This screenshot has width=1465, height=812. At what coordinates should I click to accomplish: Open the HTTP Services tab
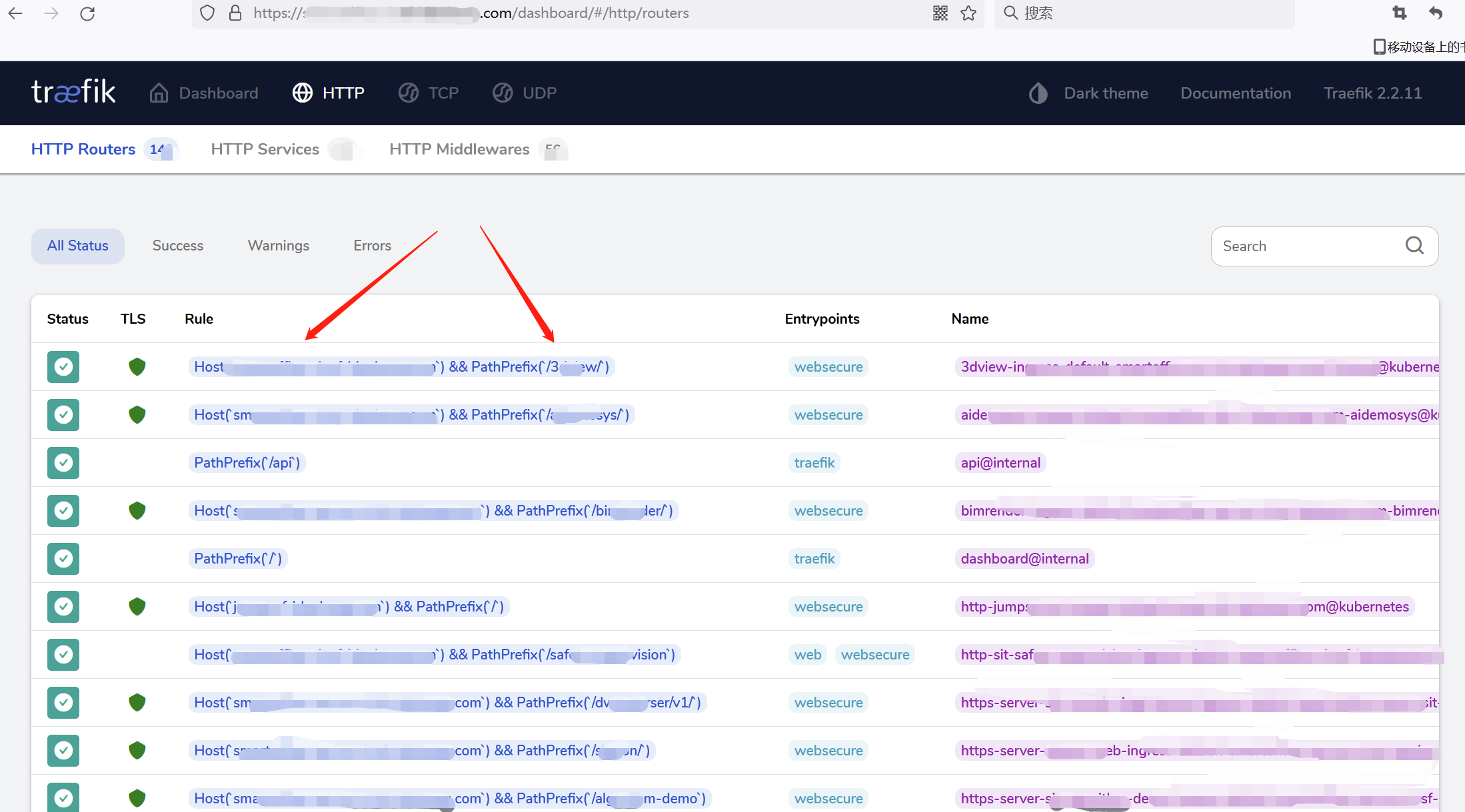click(265, 149)
